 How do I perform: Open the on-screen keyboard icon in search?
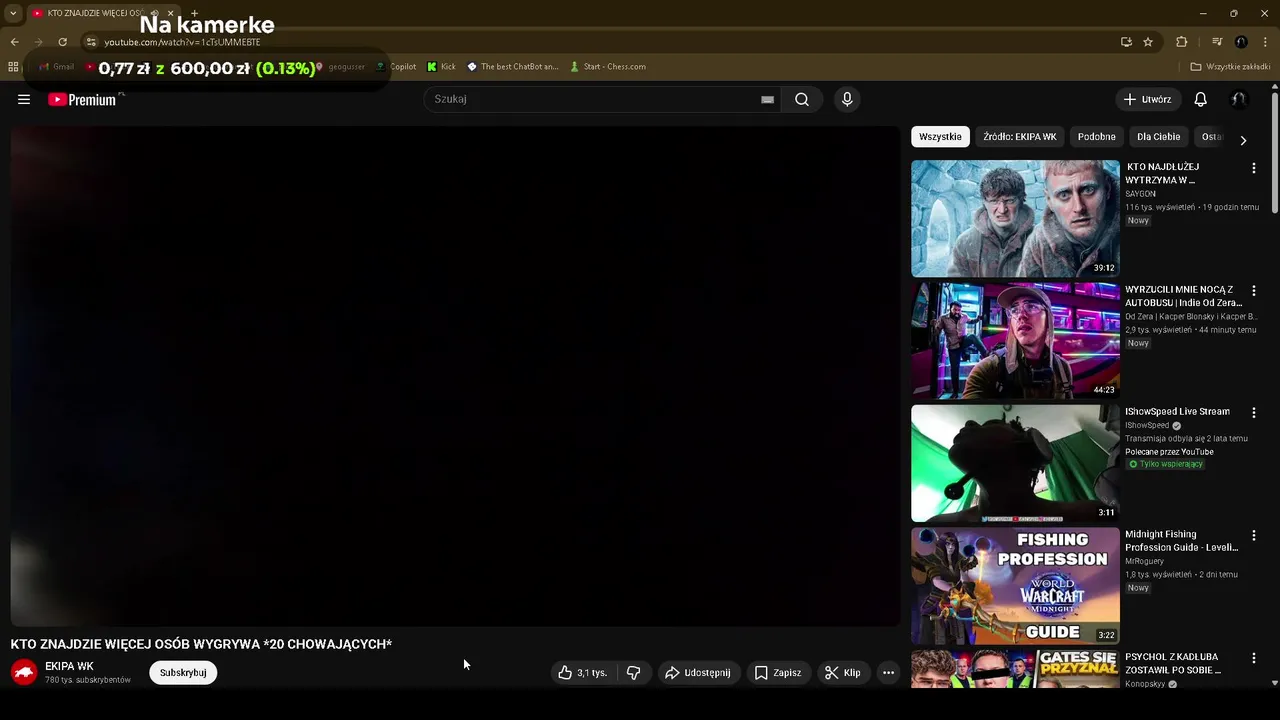[x=767, y=99]
